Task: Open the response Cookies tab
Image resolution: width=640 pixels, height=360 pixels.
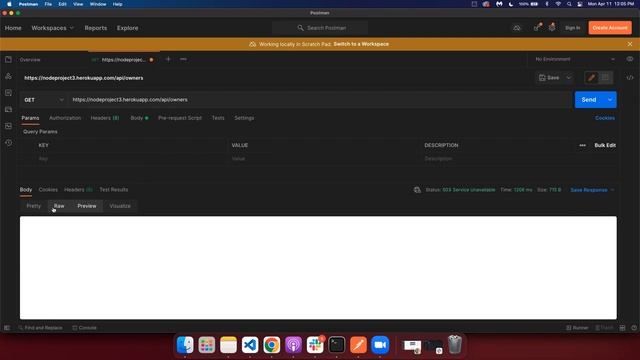Action: point(48,190)
